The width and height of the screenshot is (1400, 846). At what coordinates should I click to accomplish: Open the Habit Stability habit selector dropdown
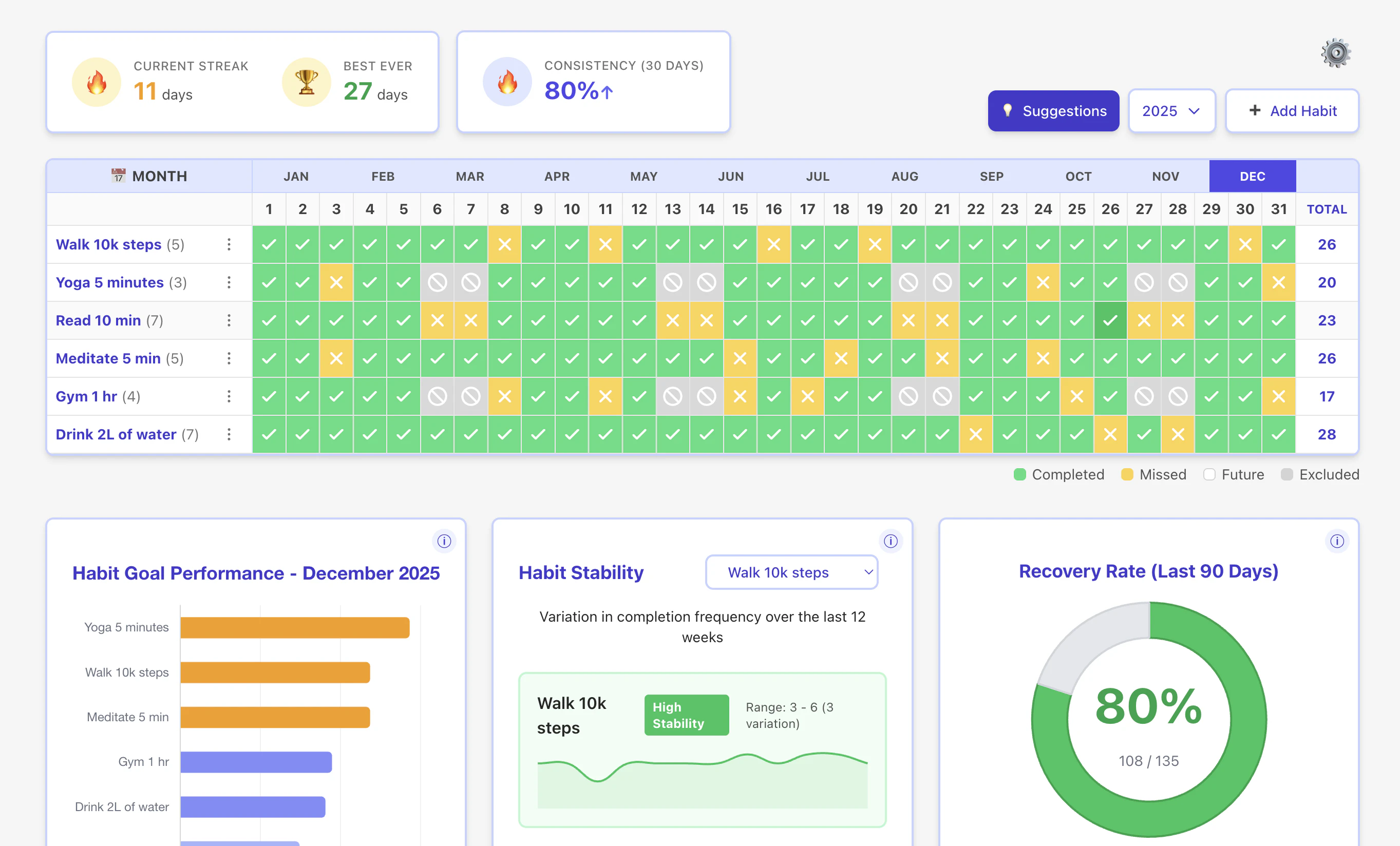click(x=791, y=572)
